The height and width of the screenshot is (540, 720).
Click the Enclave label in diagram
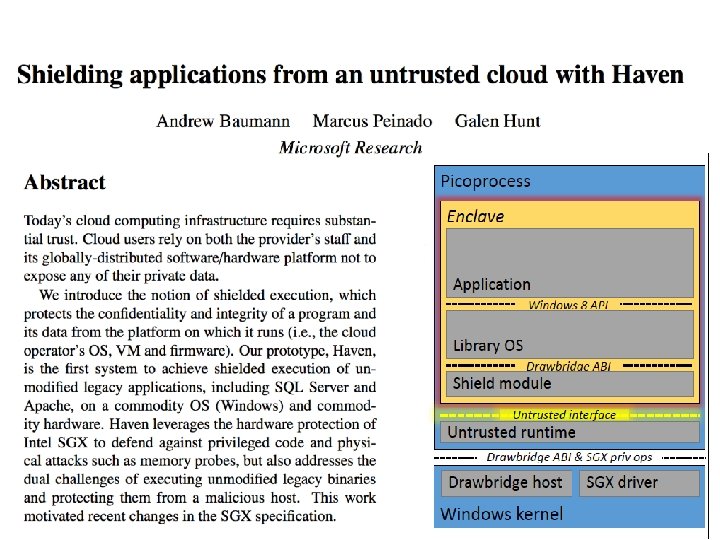(x=475, y=216)
